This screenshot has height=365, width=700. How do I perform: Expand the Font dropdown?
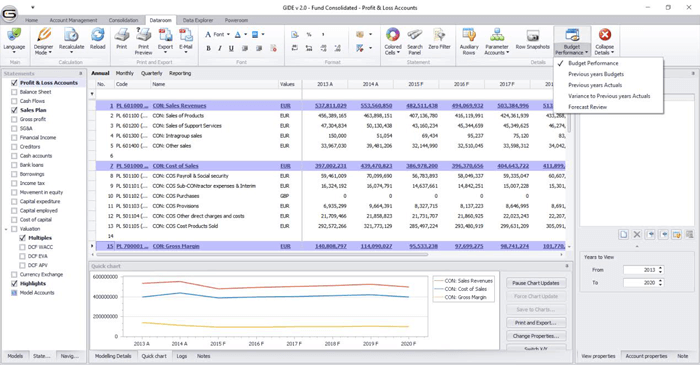click(228, 34)
